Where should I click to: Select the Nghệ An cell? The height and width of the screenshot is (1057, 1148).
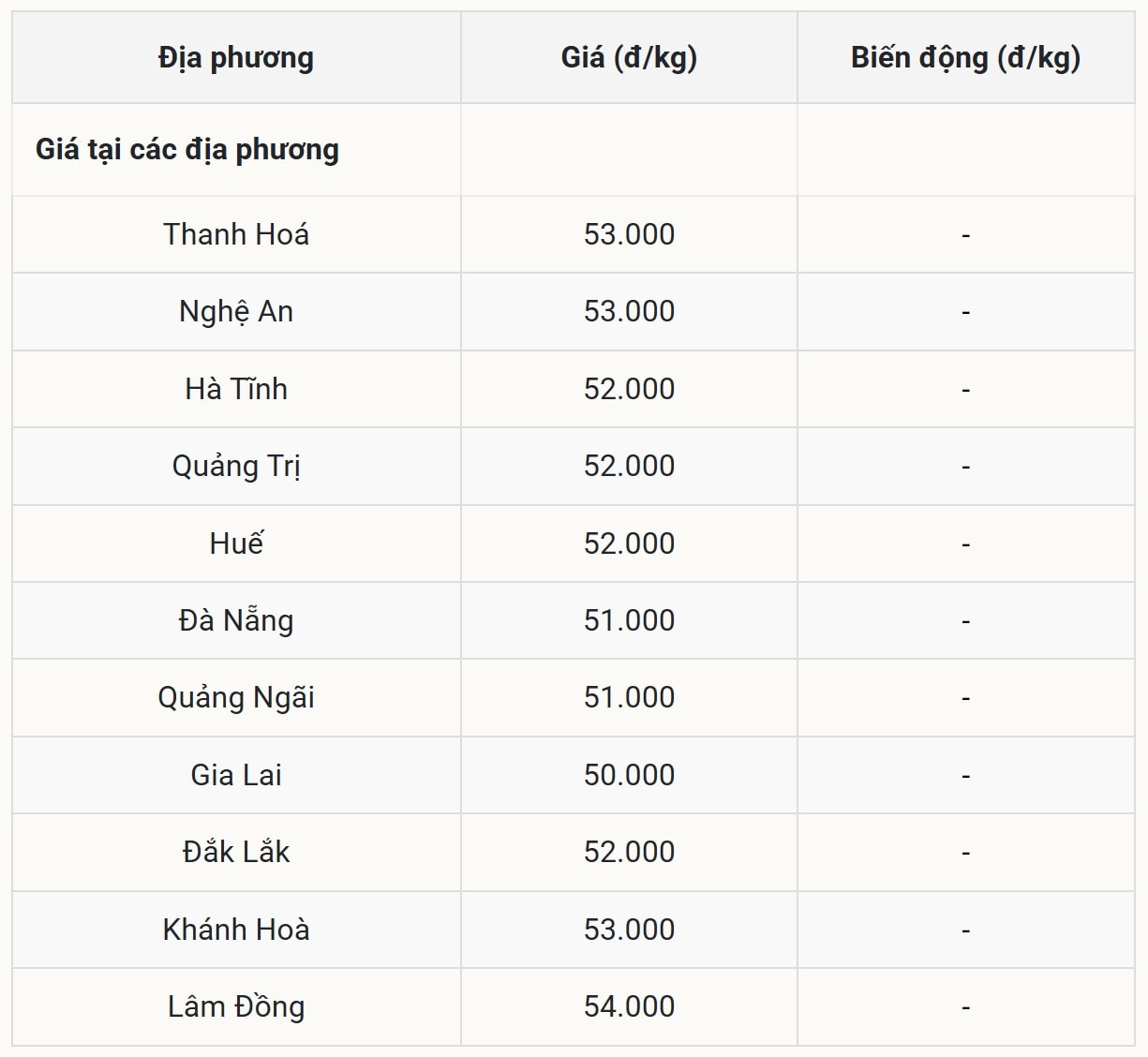pos(236,311)
